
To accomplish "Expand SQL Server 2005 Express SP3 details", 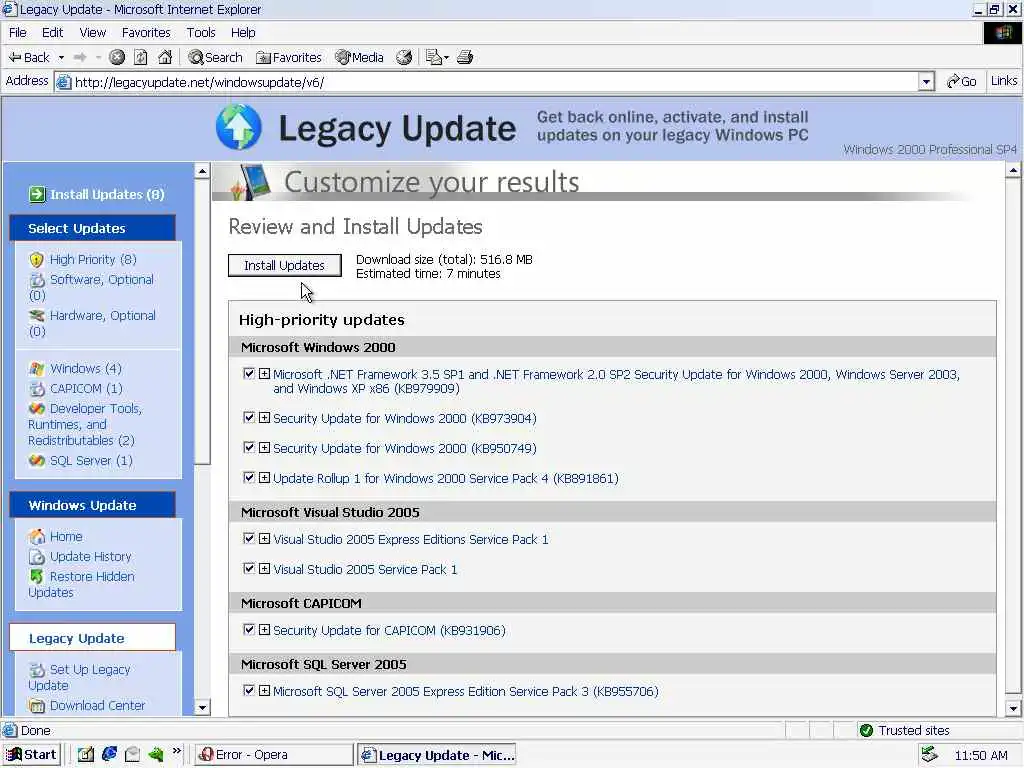I will [x=264, y=690].
